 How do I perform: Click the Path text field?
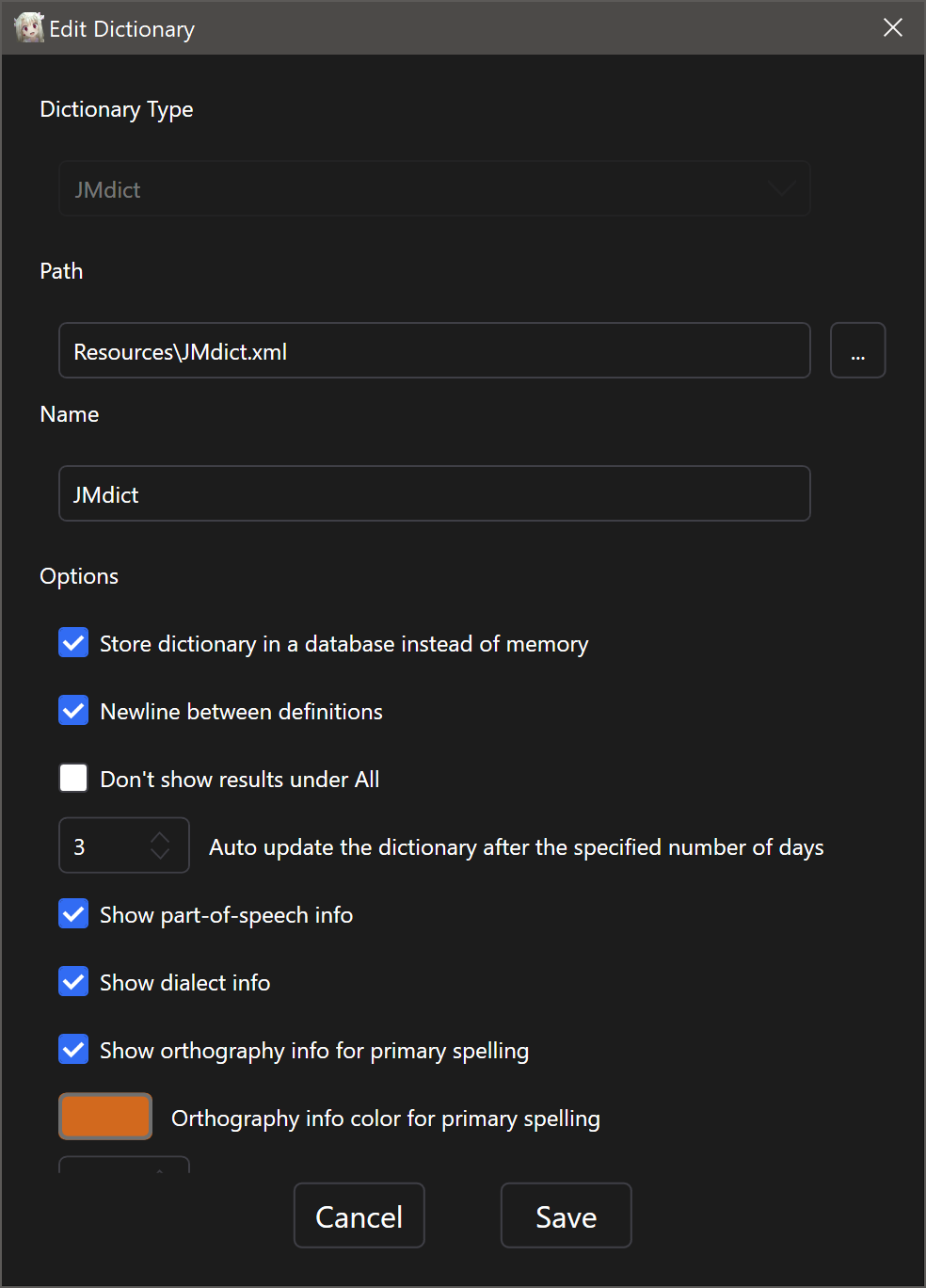(434, 351)
